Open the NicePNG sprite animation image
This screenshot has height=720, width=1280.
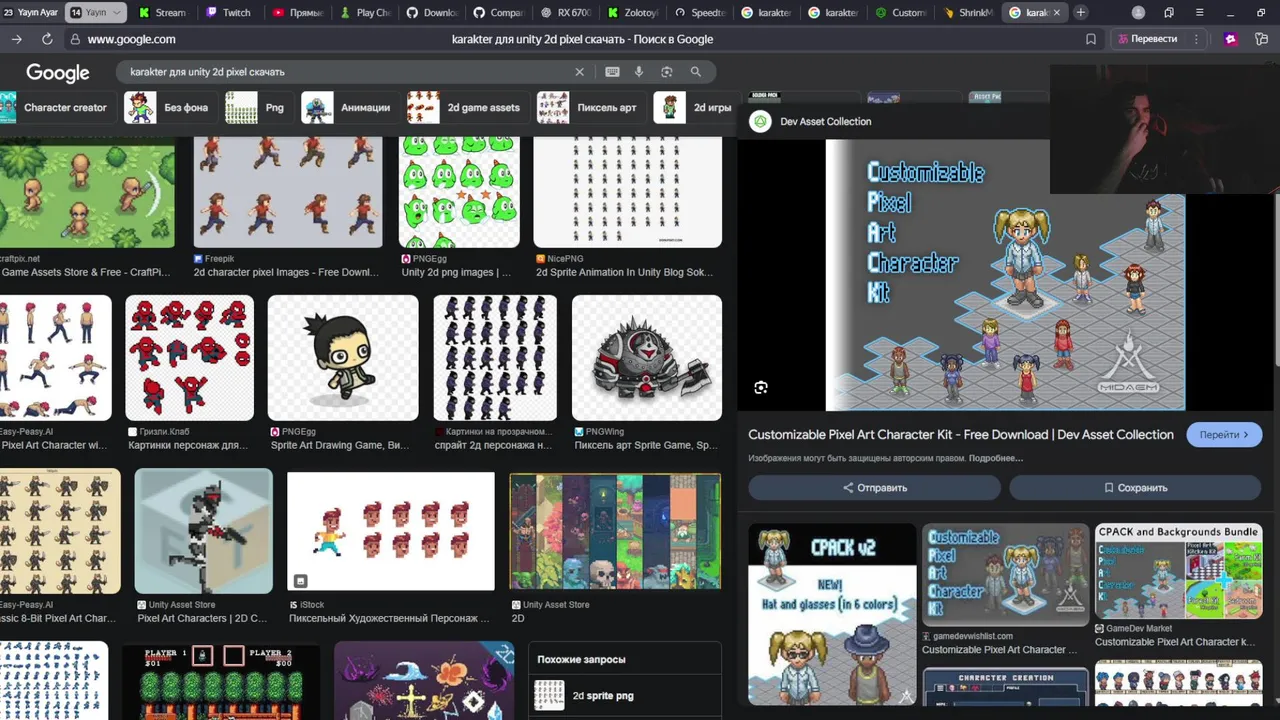(x=627, y=192)
